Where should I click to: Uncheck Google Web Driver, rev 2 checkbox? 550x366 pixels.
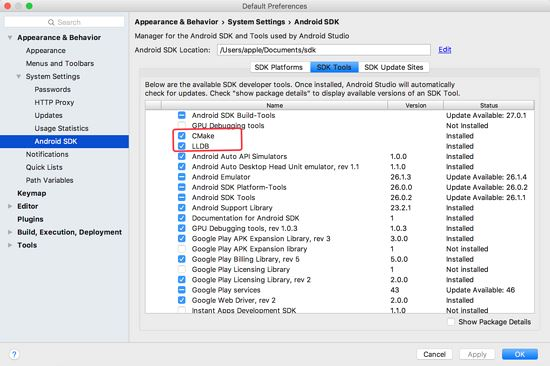(x=182, y=300)
